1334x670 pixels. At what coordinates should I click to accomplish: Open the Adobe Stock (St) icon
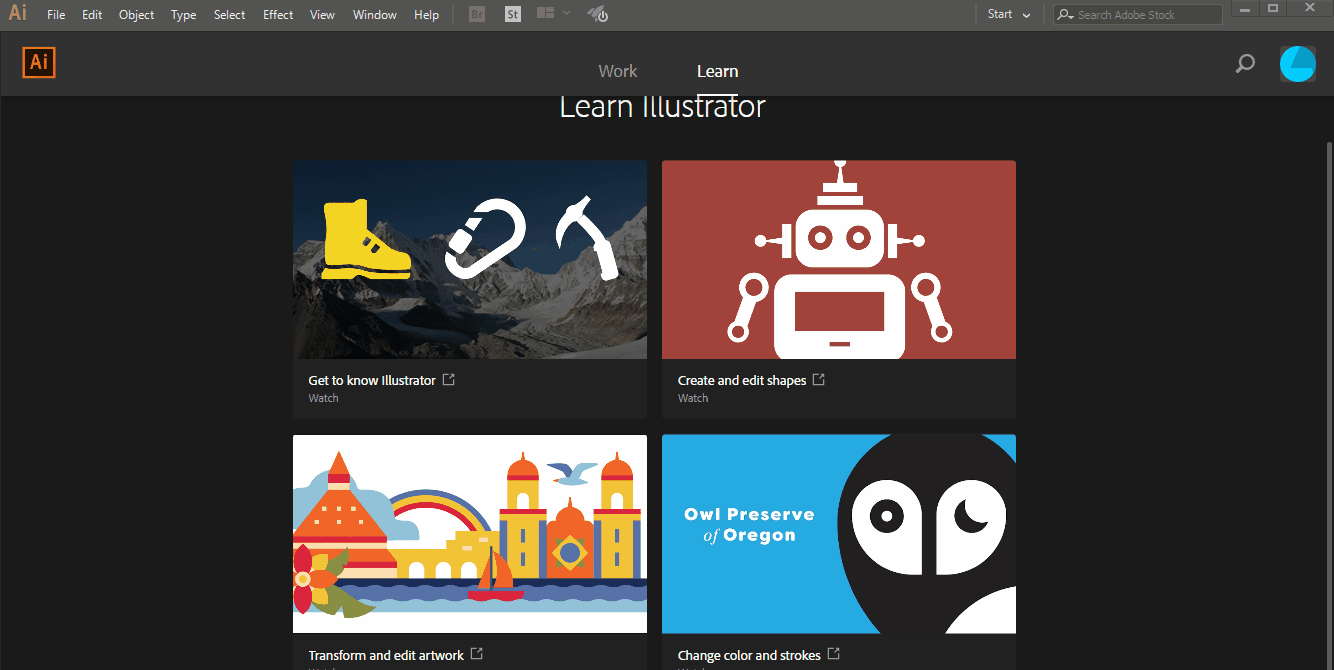(x=513, y=15)
